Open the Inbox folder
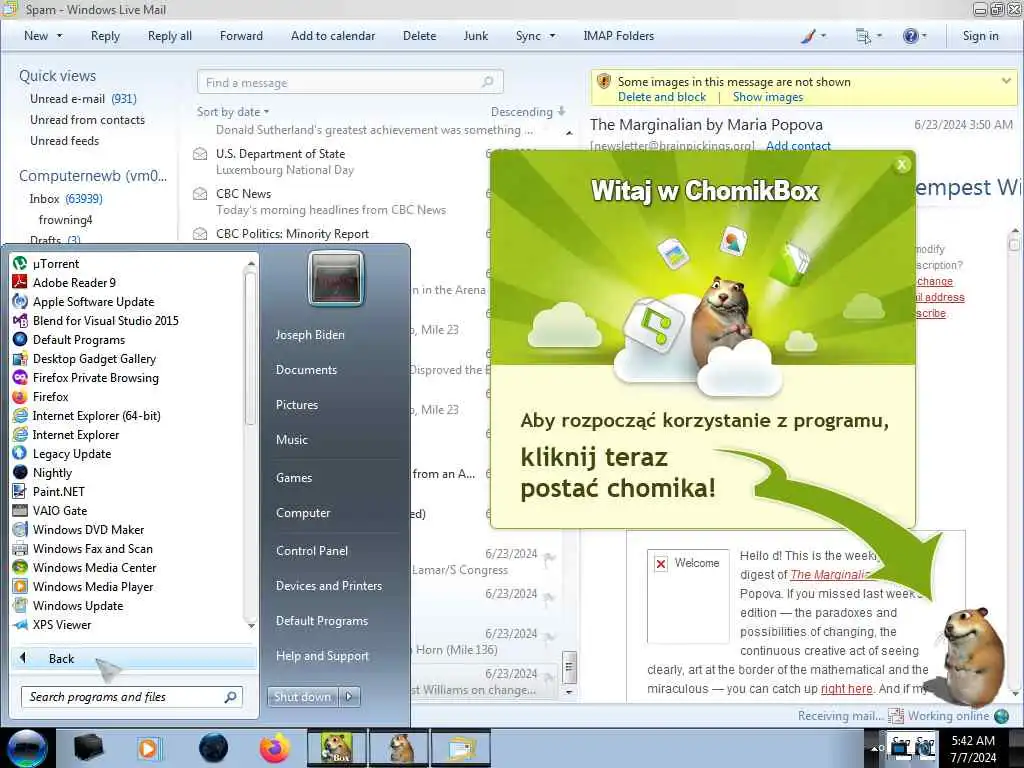 tap(65, 199)
